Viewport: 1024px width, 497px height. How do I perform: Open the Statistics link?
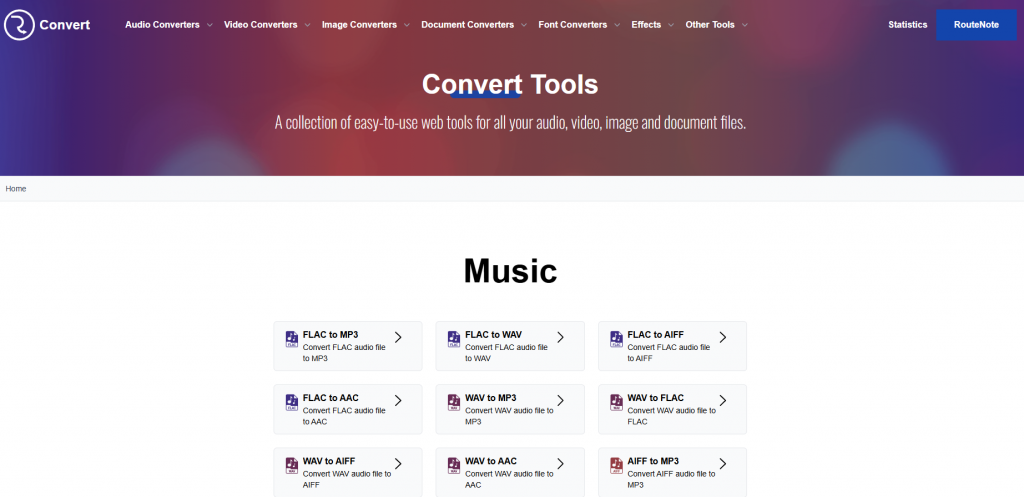(907, 25)
